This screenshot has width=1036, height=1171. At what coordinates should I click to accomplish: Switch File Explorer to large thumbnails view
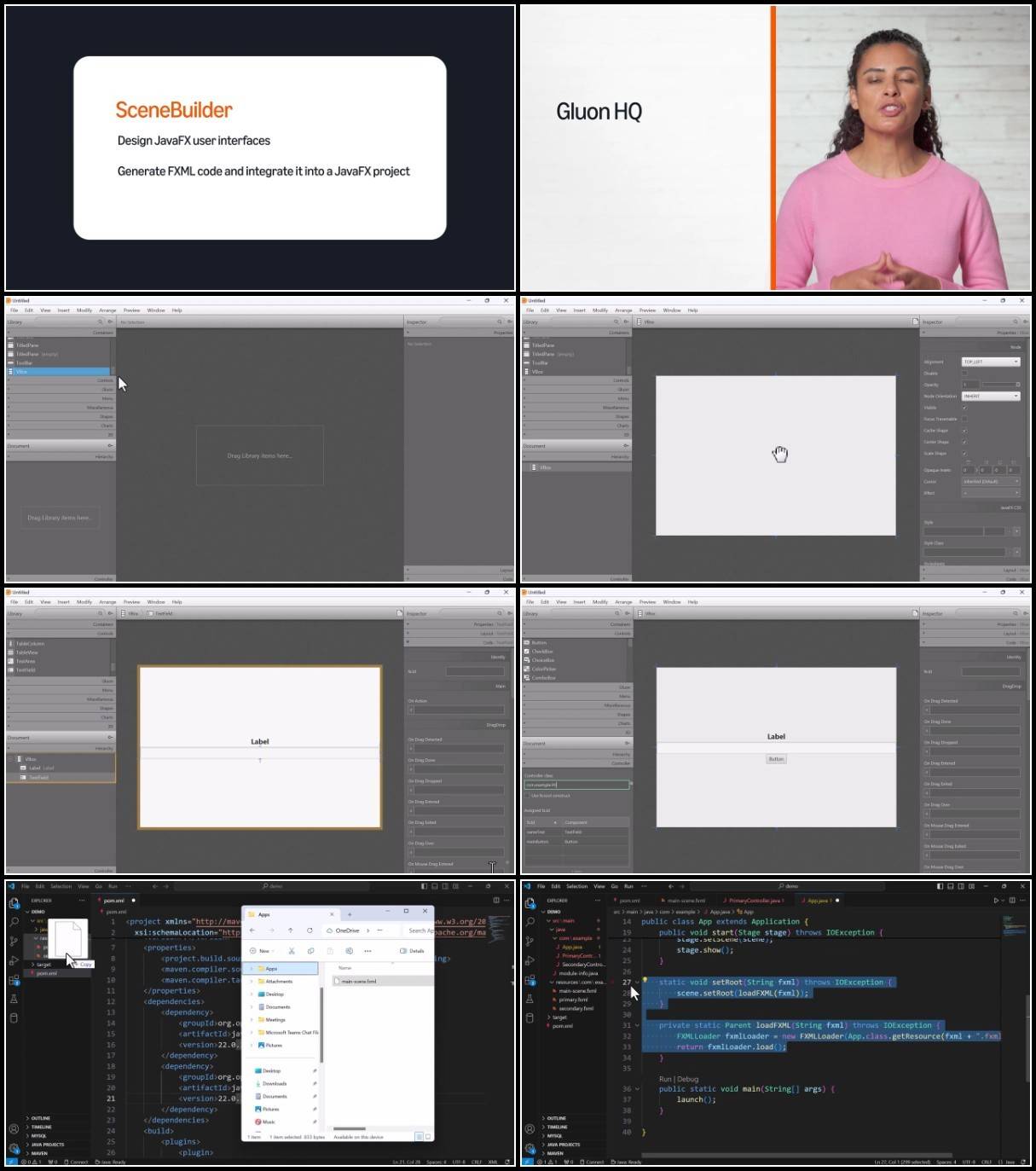[428, 1137]
